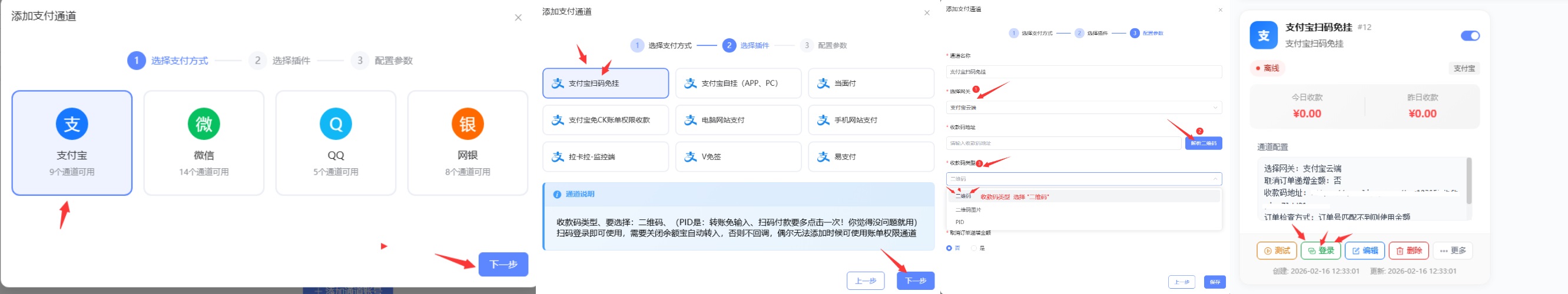
Task: Click the 9个通道可用 text under 支付宝
Action: pos(72,172)
